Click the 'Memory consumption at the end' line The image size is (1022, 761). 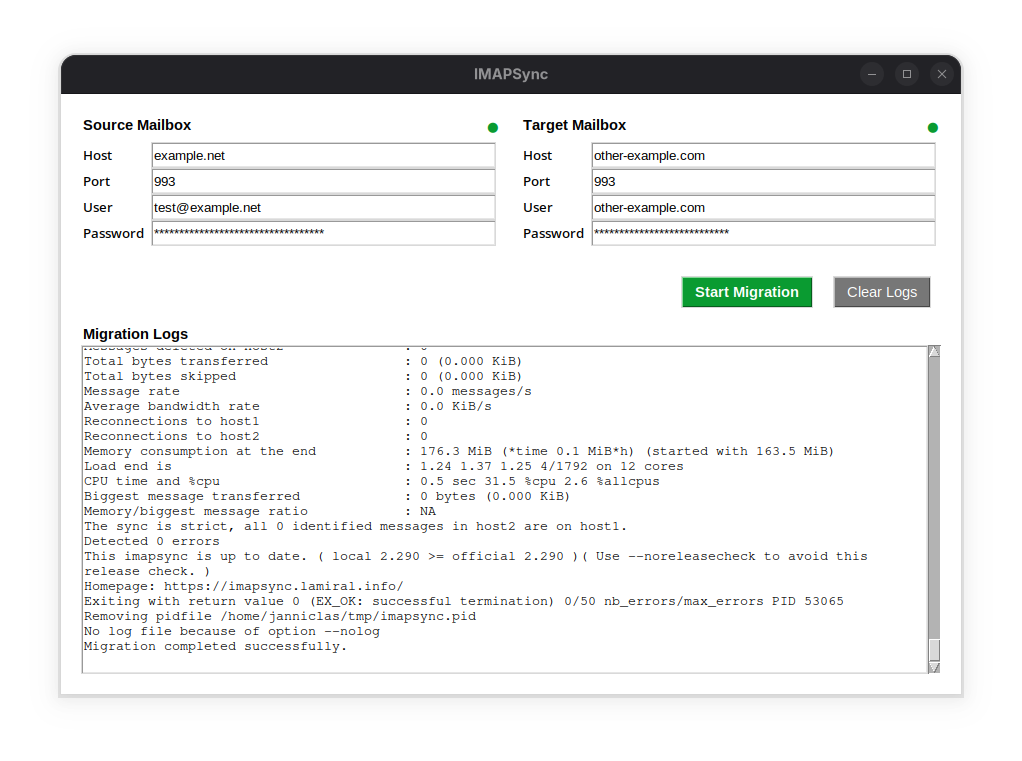click(459, 452)
